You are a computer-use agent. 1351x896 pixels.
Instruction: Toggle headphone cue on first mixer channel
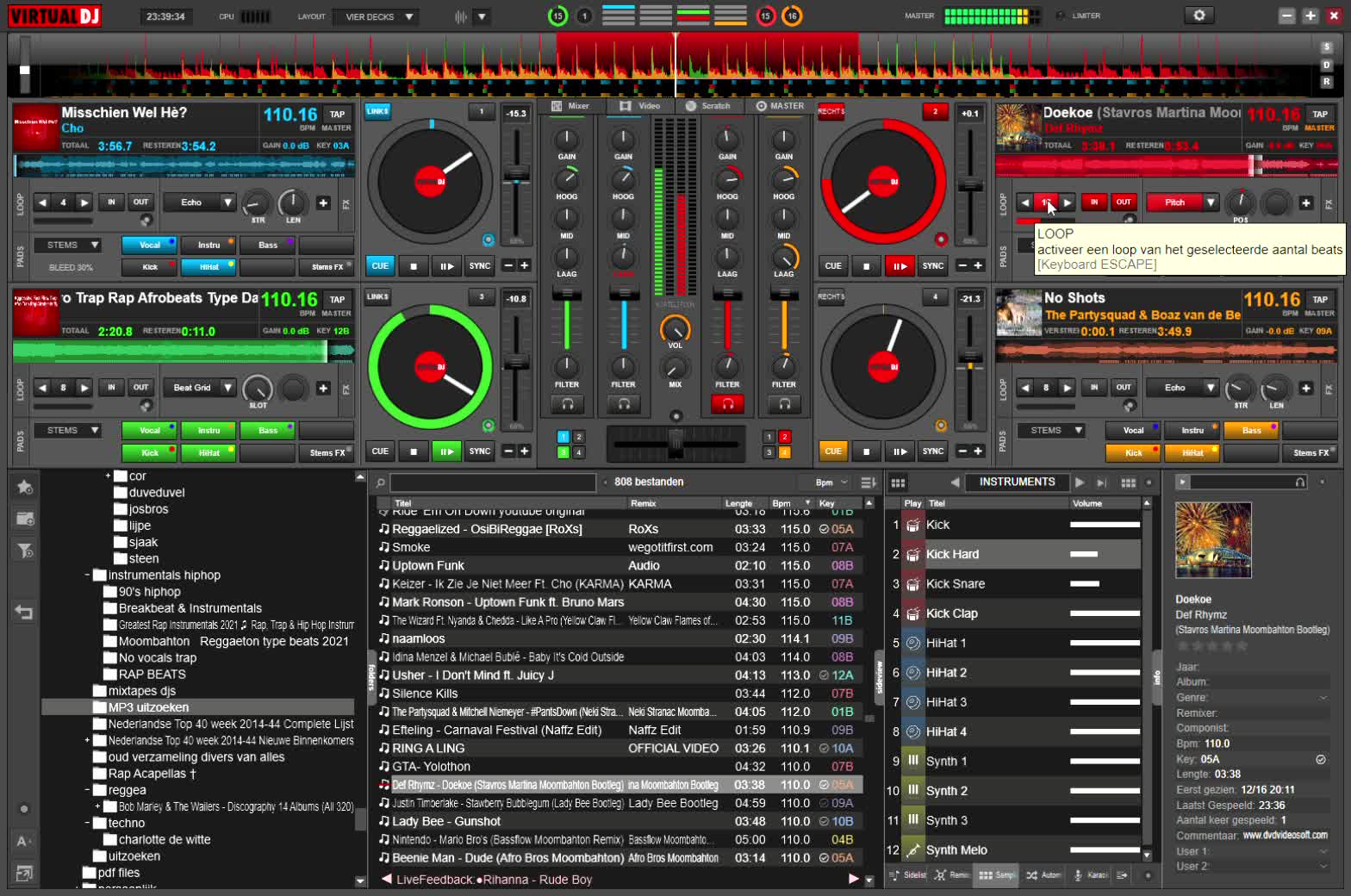pyautogui.click(x=567, y=403)
